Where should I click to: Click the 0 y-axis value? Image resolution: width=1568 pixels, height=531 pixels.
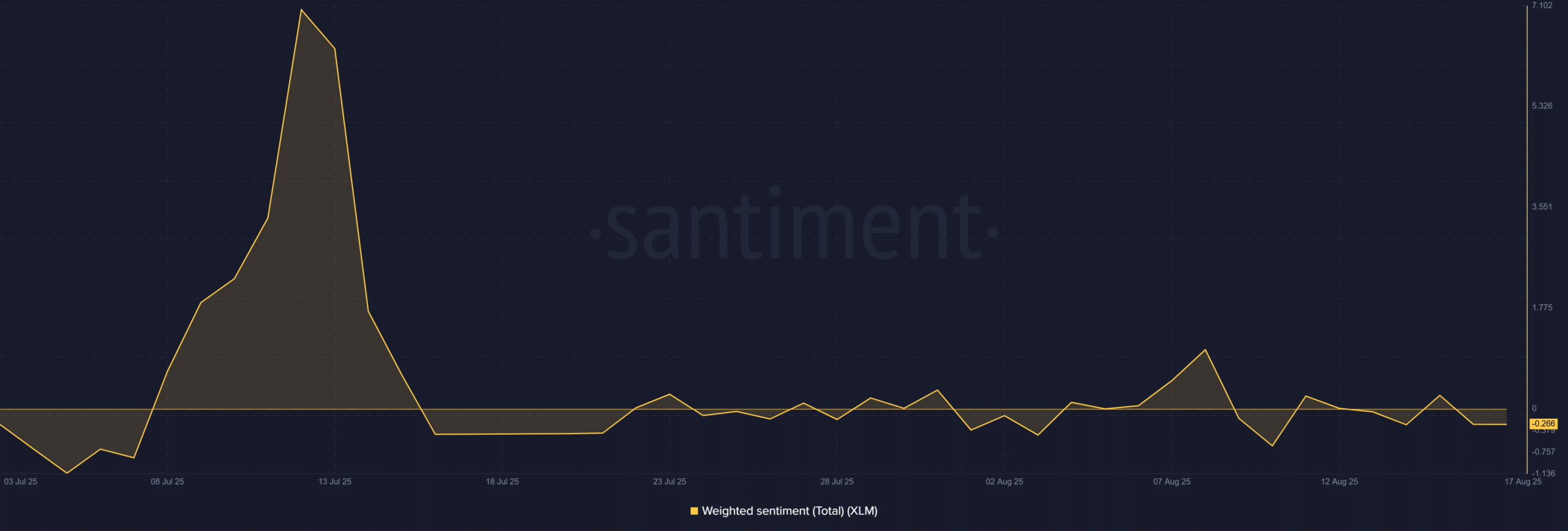[x=1534, y=409]
